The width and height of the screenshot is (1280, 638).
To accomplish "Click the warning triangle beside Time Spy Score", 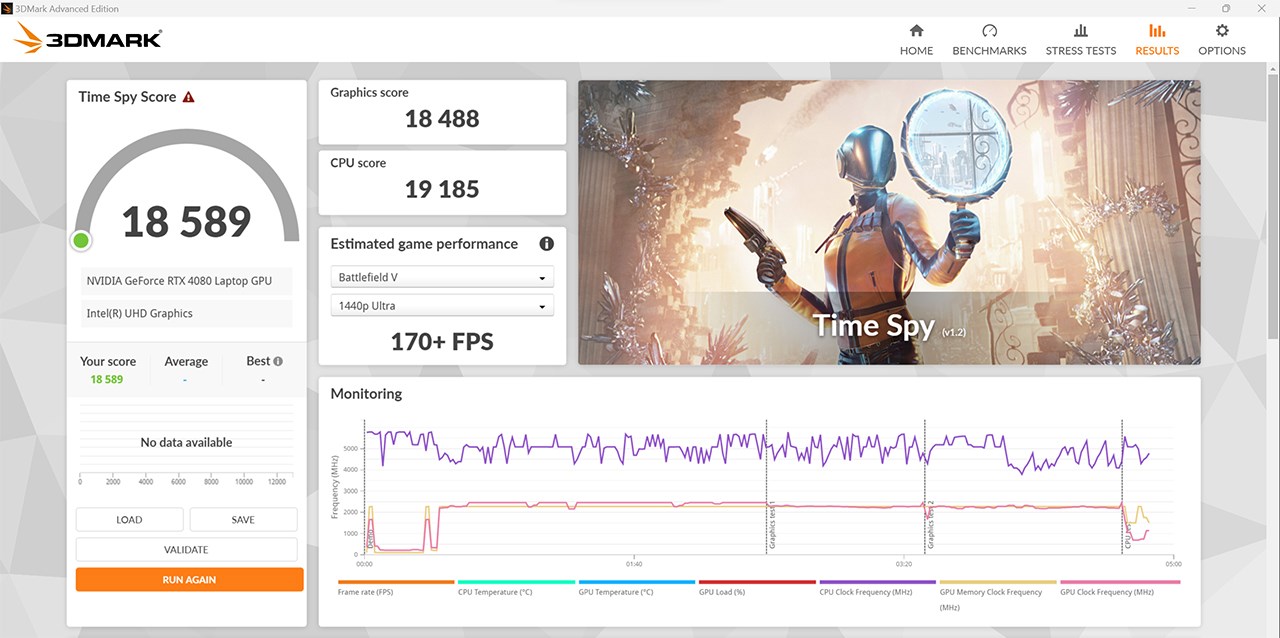I will tap(187, 95).
